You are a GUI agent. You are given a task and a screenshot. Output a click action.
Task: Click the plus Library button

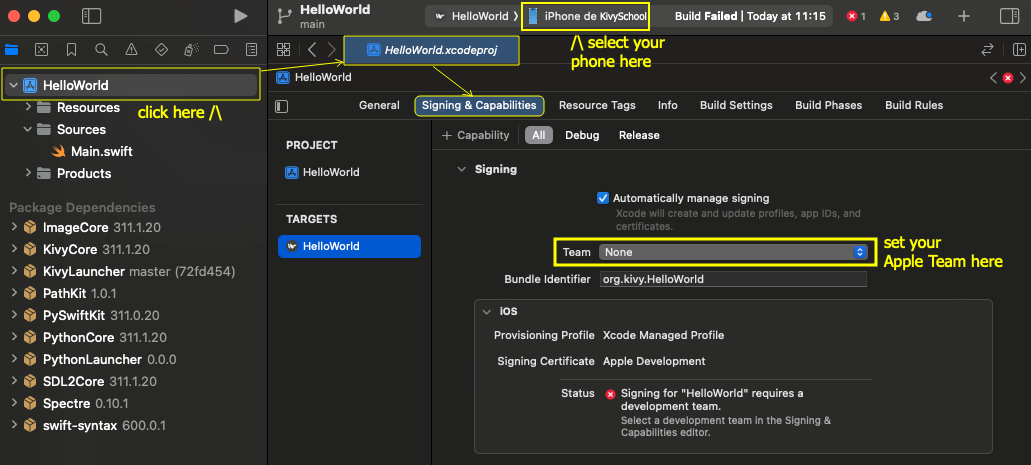point(964,16)
